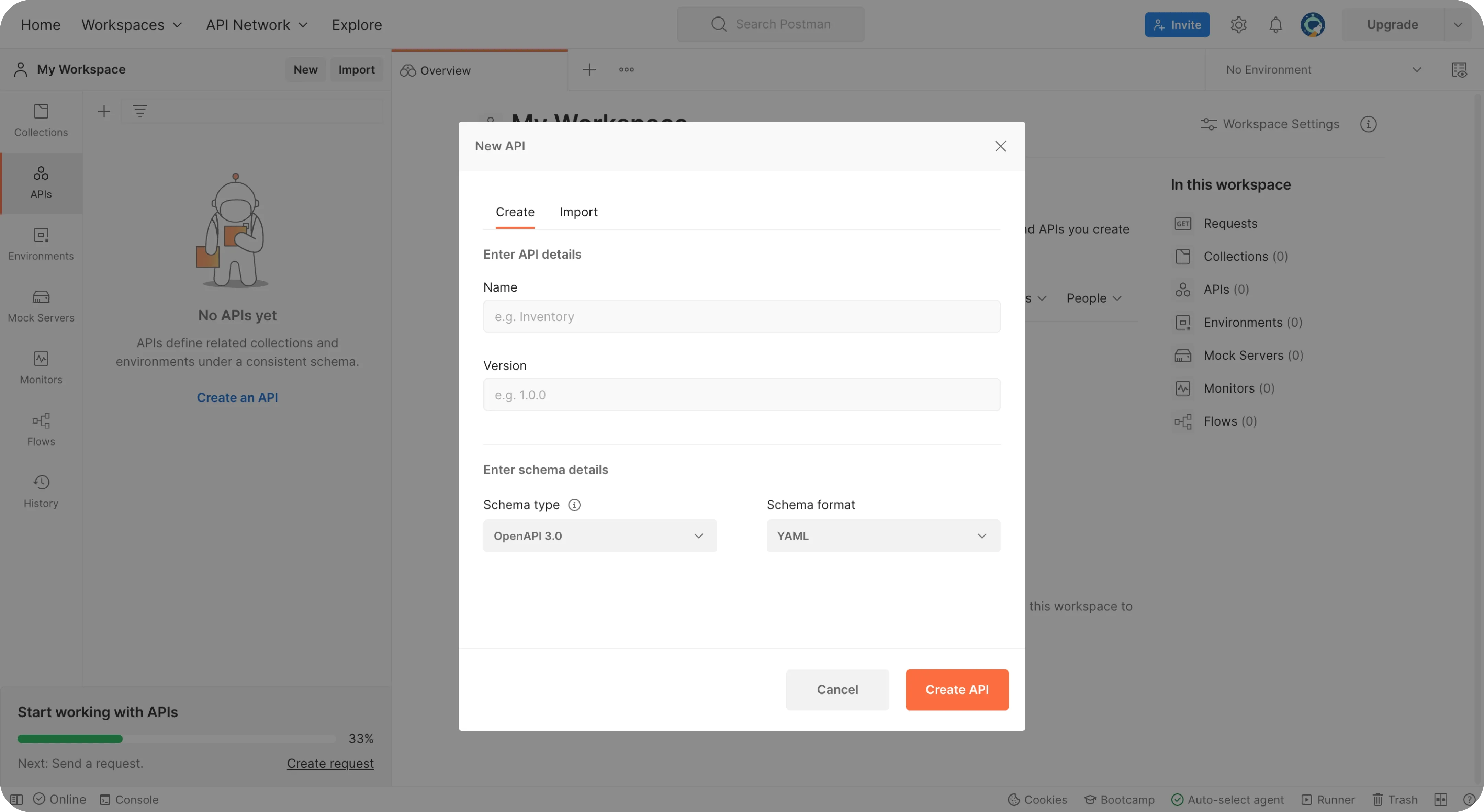Click the Create API button

(x=956, y=689)
